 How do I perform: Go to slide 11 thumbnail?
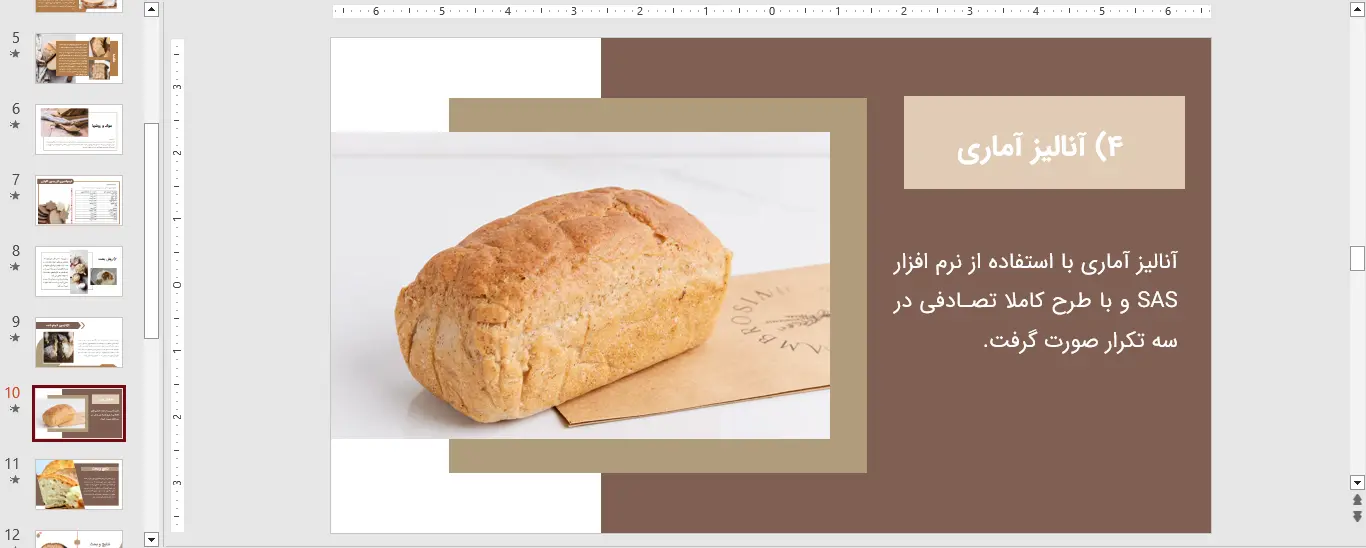[79, 484]
